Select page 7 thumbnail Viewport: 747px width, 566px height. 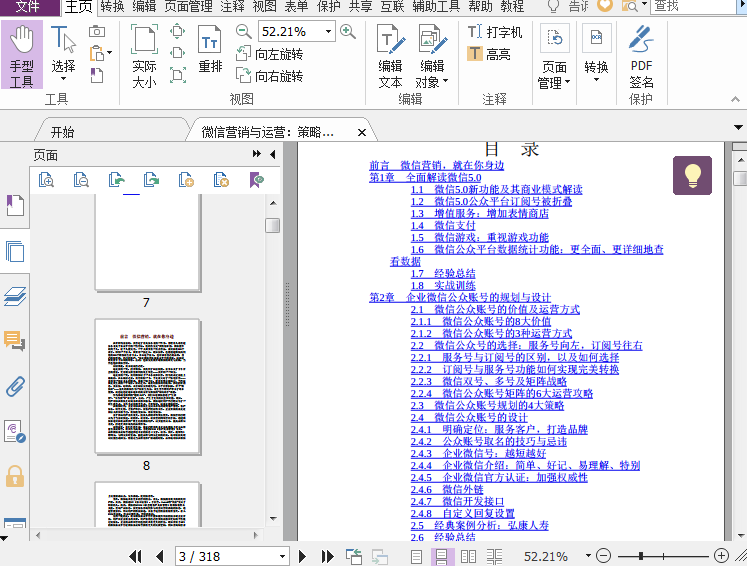point(147,242)
